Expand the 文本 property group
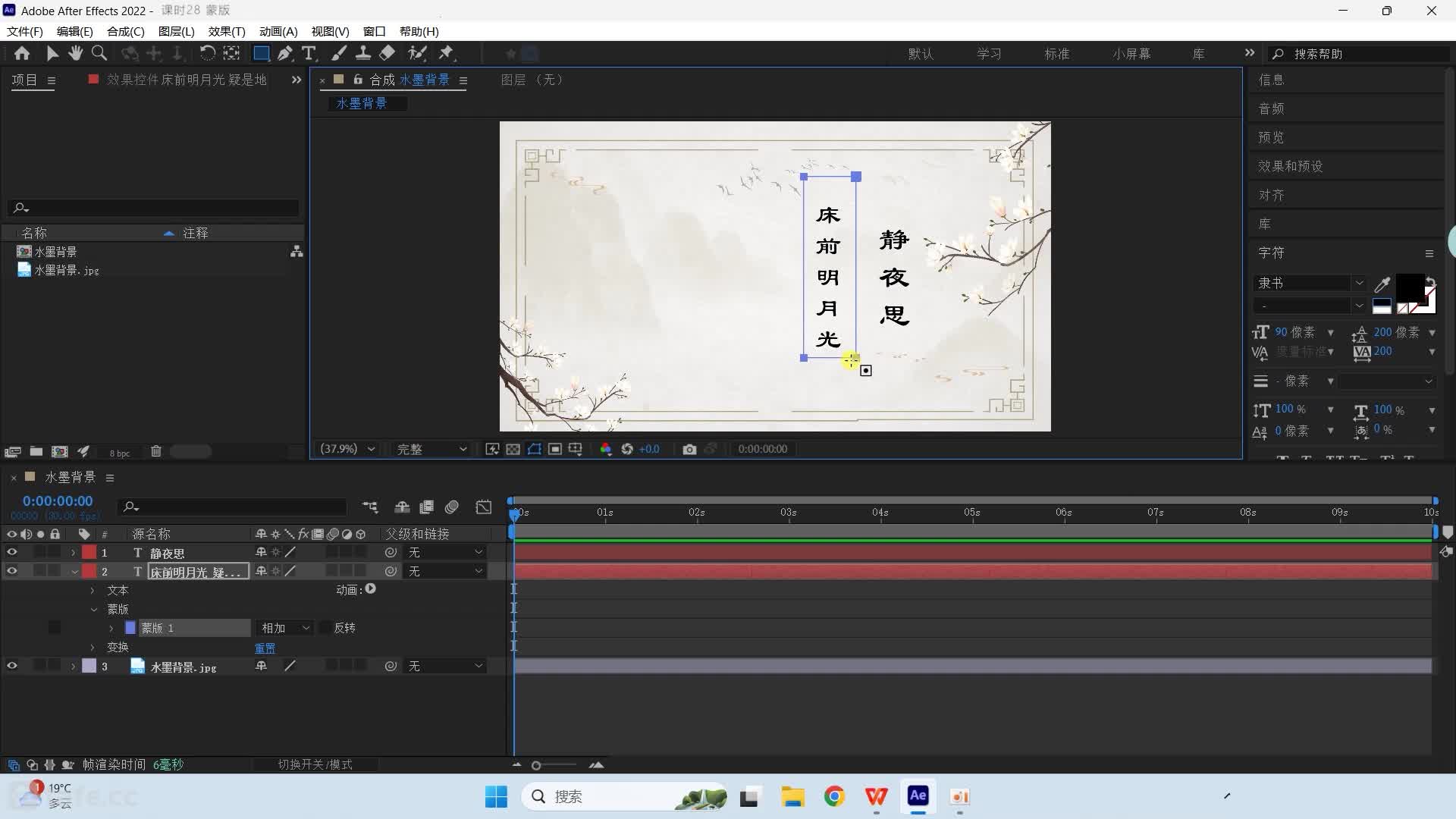The width and height of the screenshot is (1456, 819). (93, 590)
